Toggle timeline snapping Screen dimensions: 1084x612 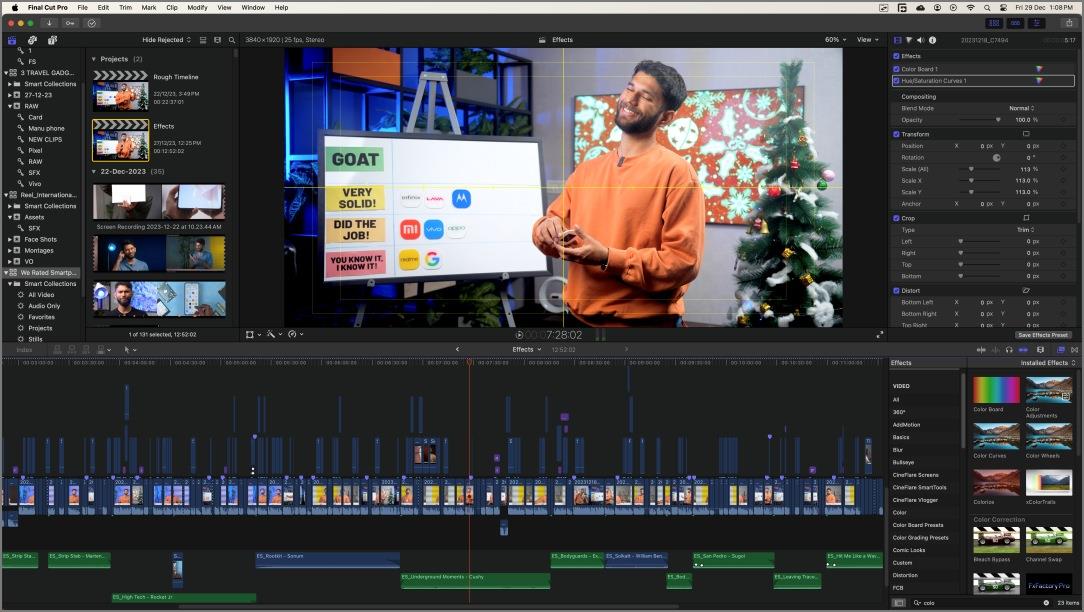(x=1023, y=350)
